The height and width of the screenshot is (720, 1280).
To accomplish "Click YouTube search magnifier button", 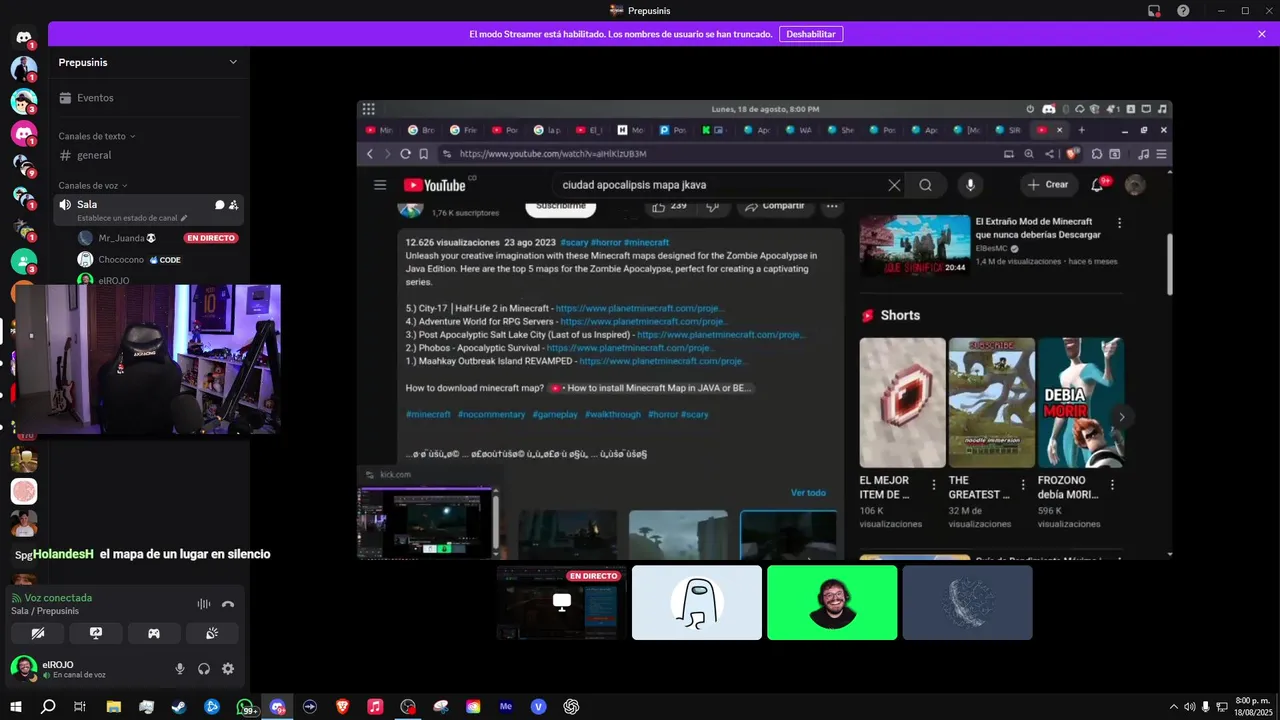I will pyautogui.click(x=926, y=185).
